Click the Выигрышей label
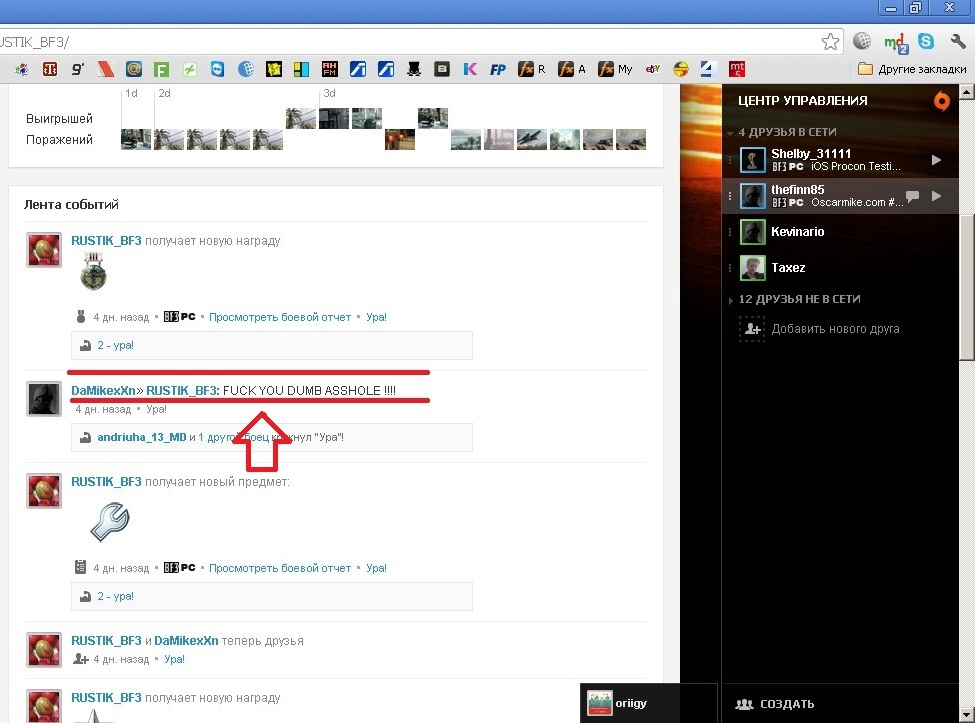The height and width of the screenshot is (723, 975). 59,118
